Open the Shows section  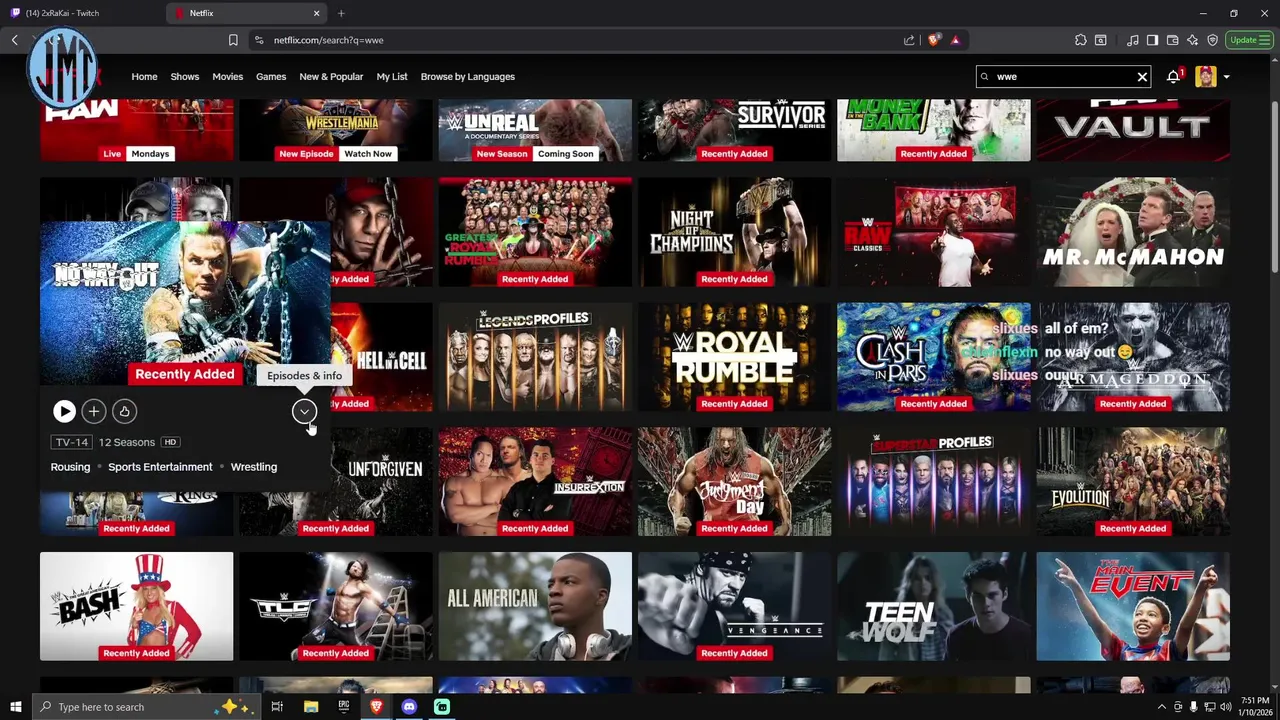(185, 76)
